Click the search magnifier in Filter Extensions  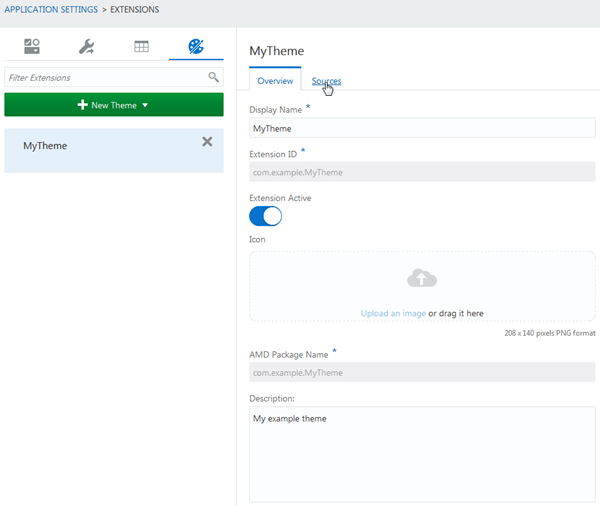213,77
